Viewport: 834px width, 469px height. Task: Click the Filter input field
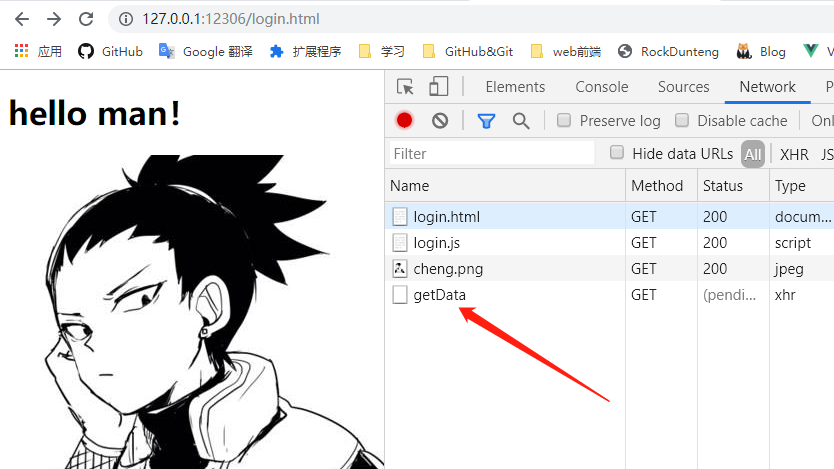[x=492, y=154]
